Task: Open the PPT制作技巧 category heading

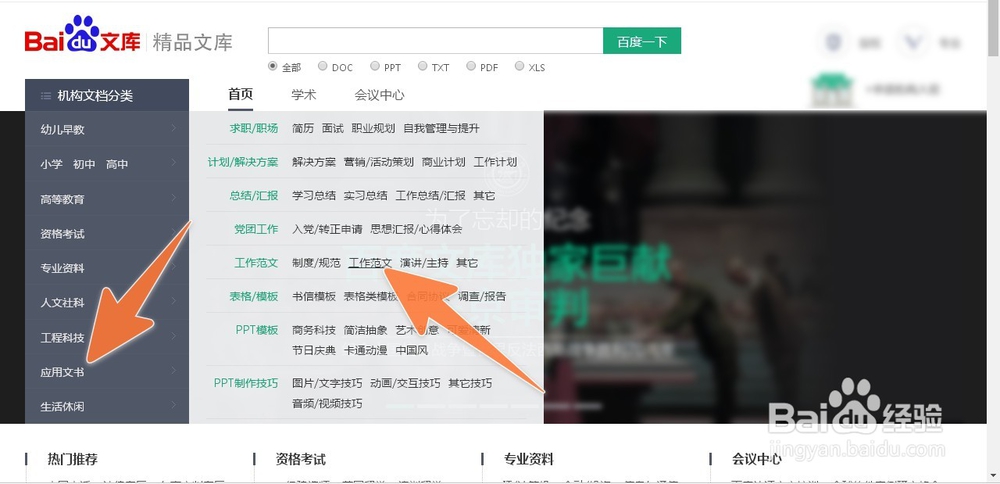Action: pyautogui.click(x=246, y=383)
